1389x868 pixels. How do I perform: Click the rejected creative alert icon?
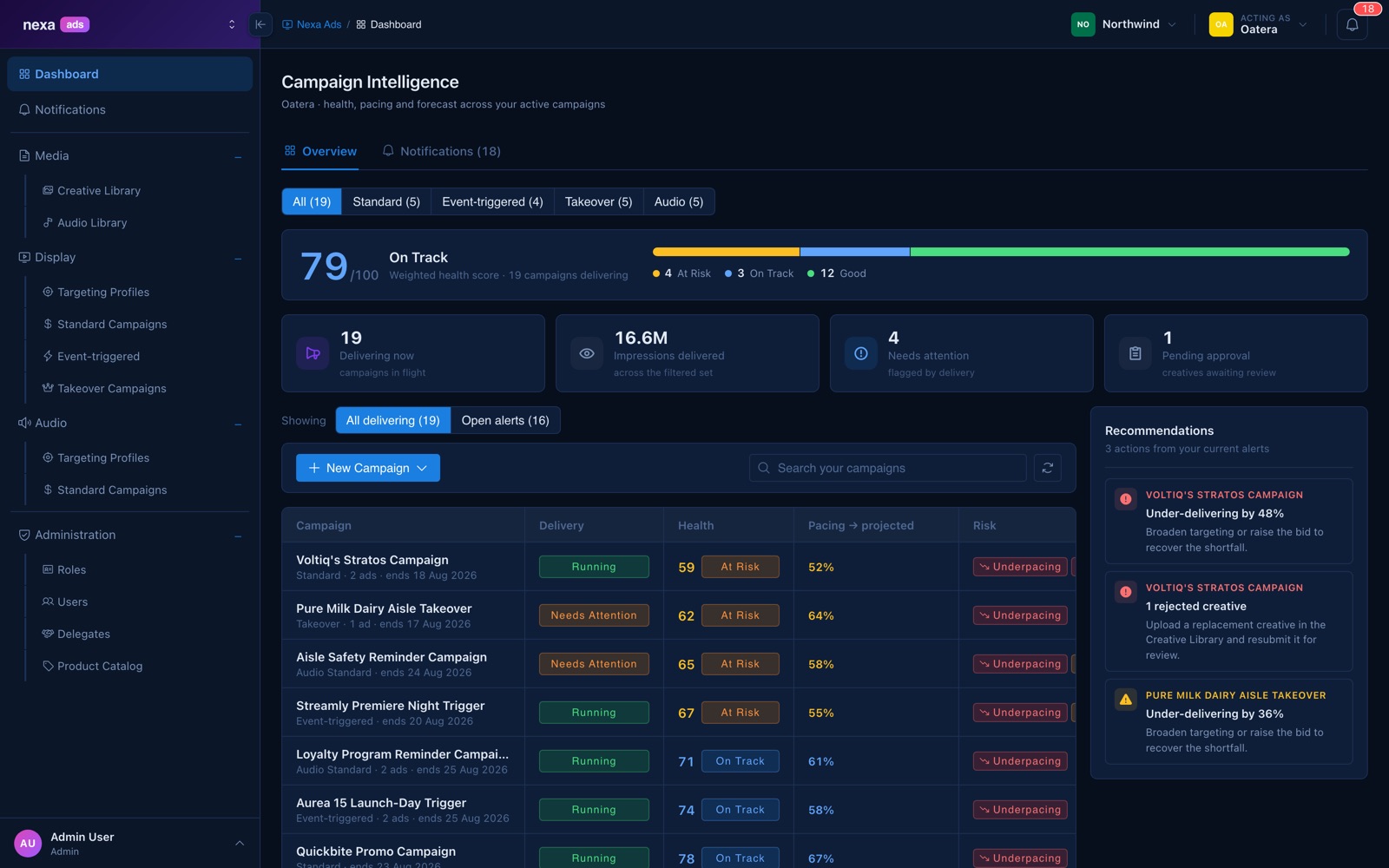point(1126,592)
